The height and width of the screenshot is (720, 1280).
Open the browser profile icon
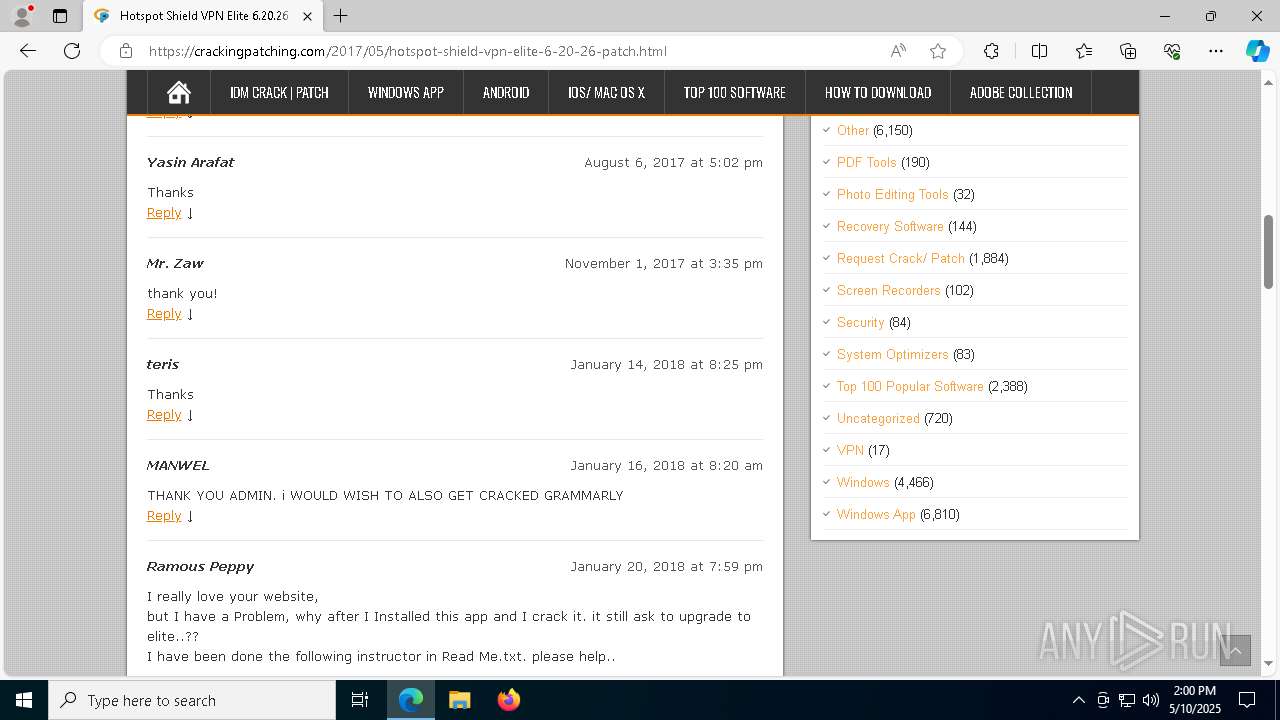pos(22,16)
